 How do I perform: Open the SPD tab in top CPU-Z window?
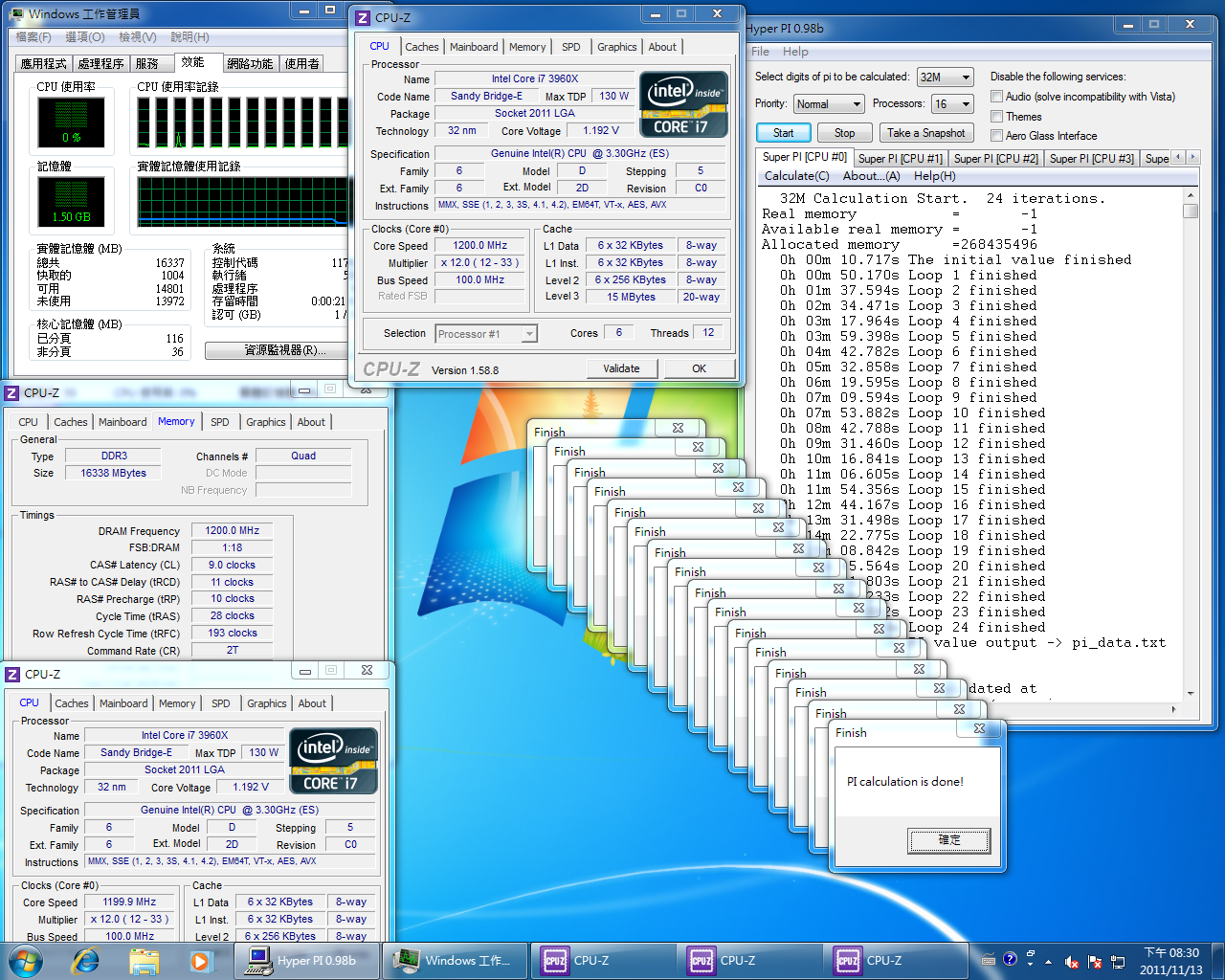pos(571,47)
